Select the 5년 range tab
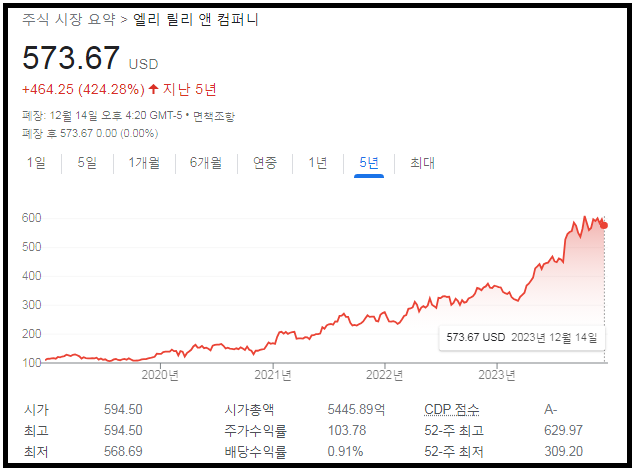This screenshot has height=472, width=638. click(x=369, y=163)
